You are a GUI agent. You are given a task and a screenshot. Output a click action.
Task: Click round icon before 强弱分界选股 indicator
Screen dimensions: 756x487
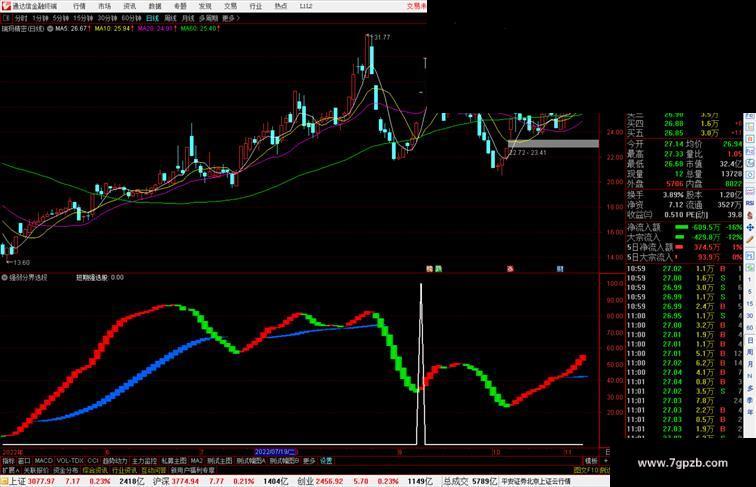4,278
